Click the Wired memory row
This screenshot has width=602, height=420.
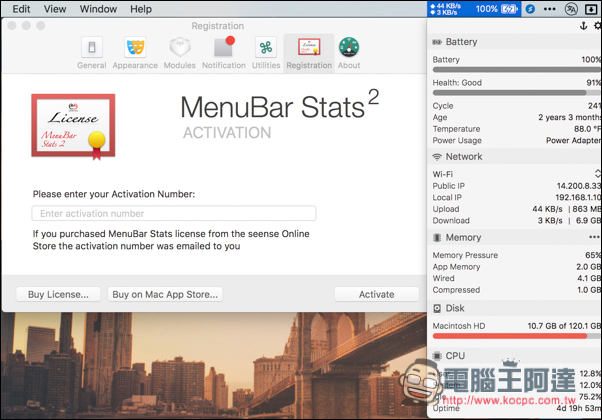click(x=517, y=278)
